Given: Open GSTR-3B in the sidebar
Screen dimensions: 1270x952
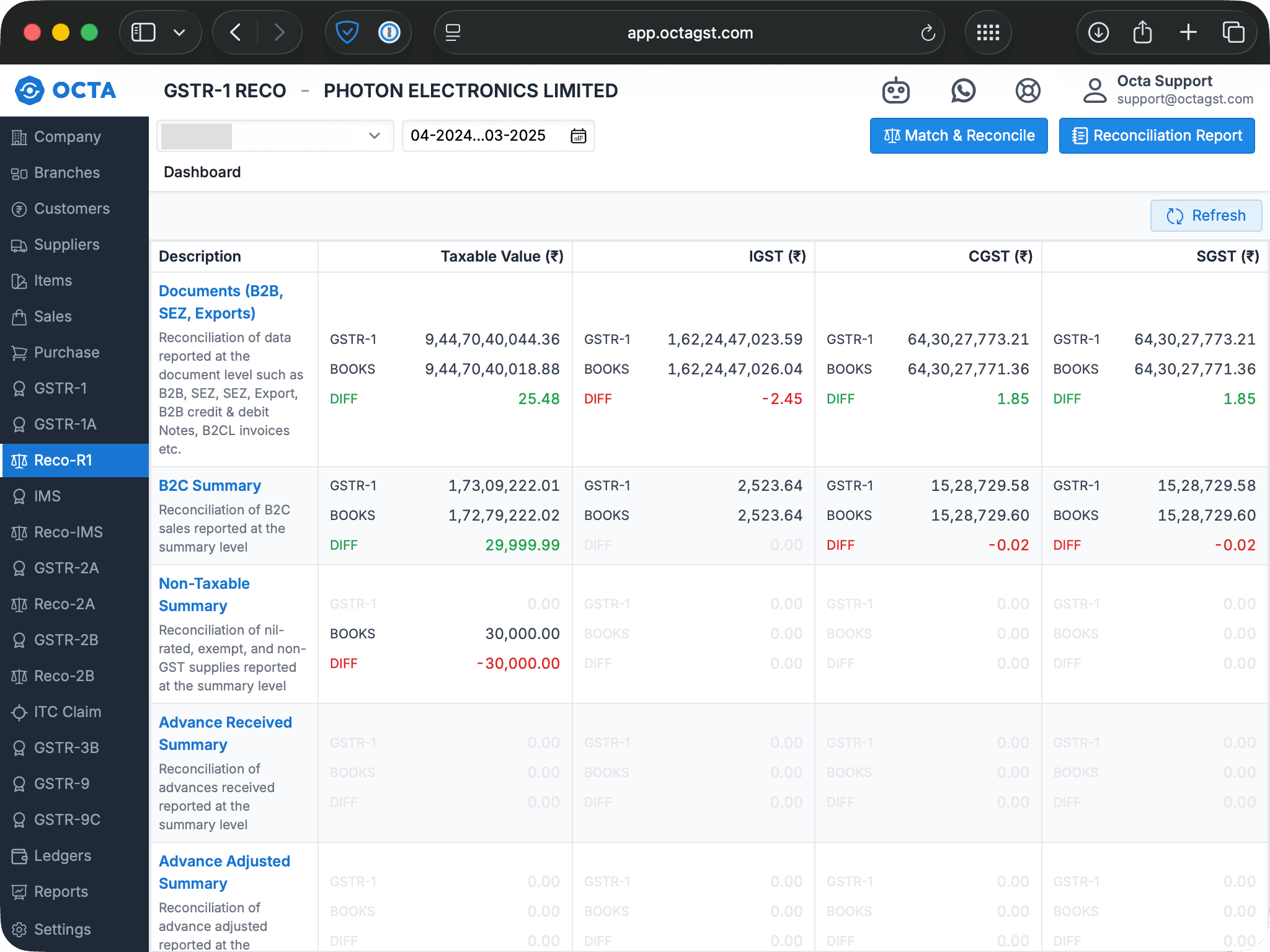Looking at the screenshot, I should 66,747.
